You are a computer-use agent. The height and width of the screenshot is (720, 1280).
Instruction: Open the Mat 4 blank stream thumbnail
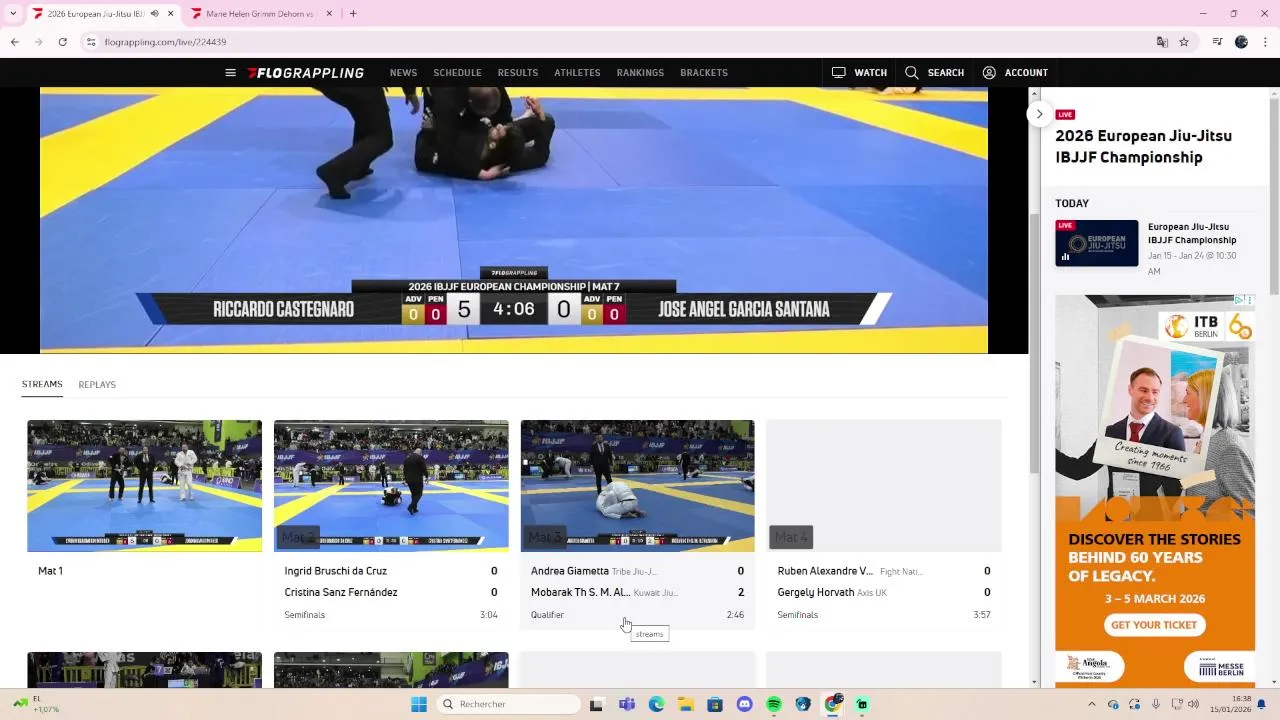click(x=884, y=486)
